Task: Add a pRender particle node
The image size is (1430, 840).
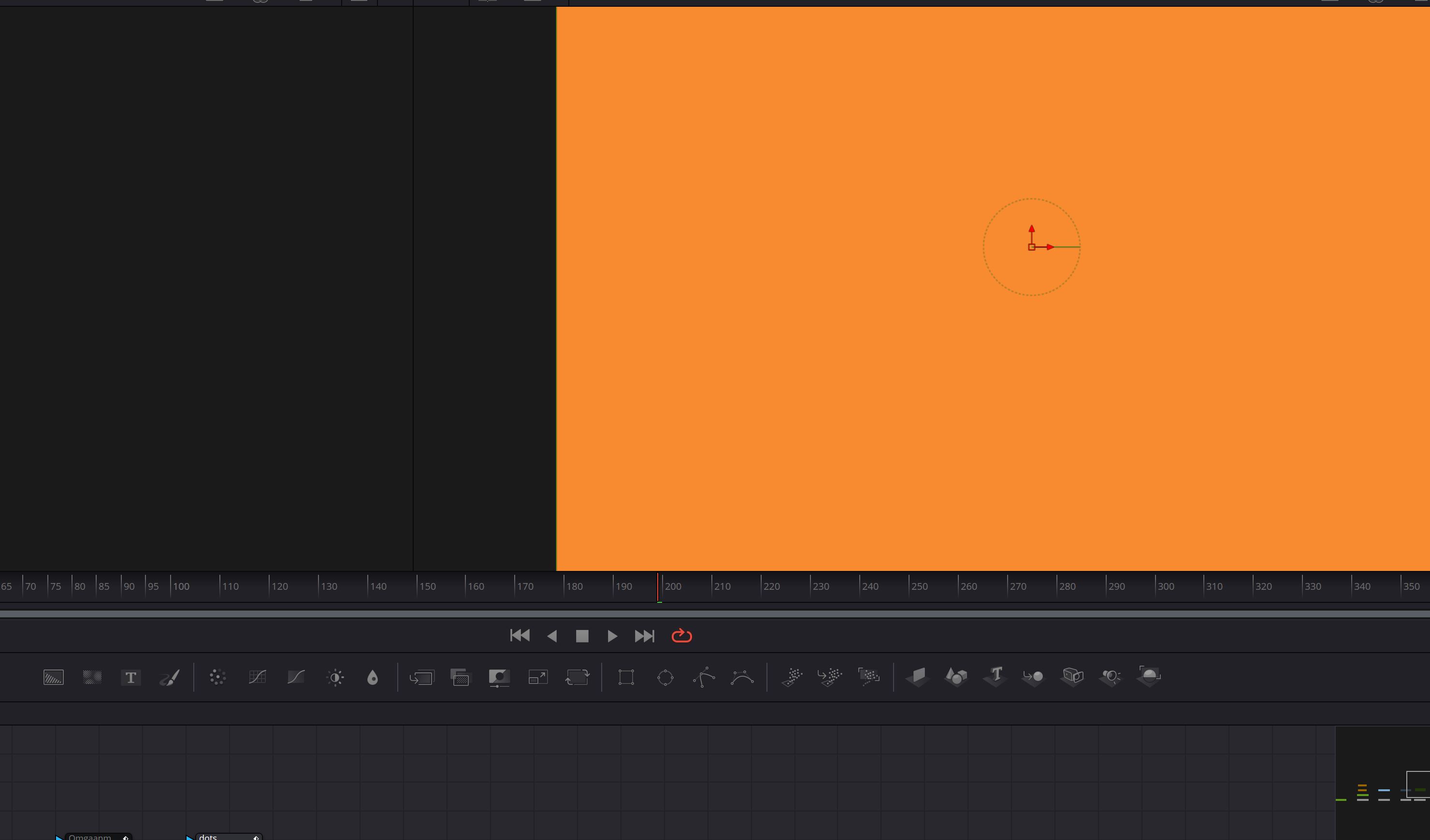Action: (869, 677)
